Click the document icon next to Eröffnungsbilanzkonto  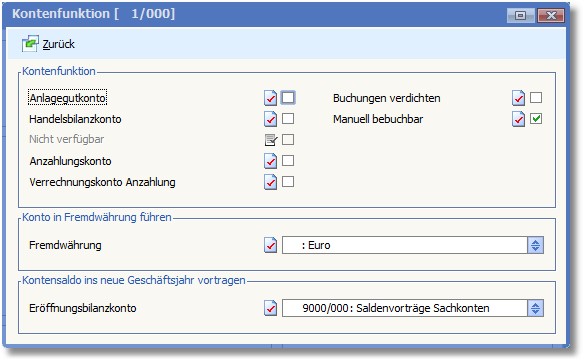click(x=270, y=308)
